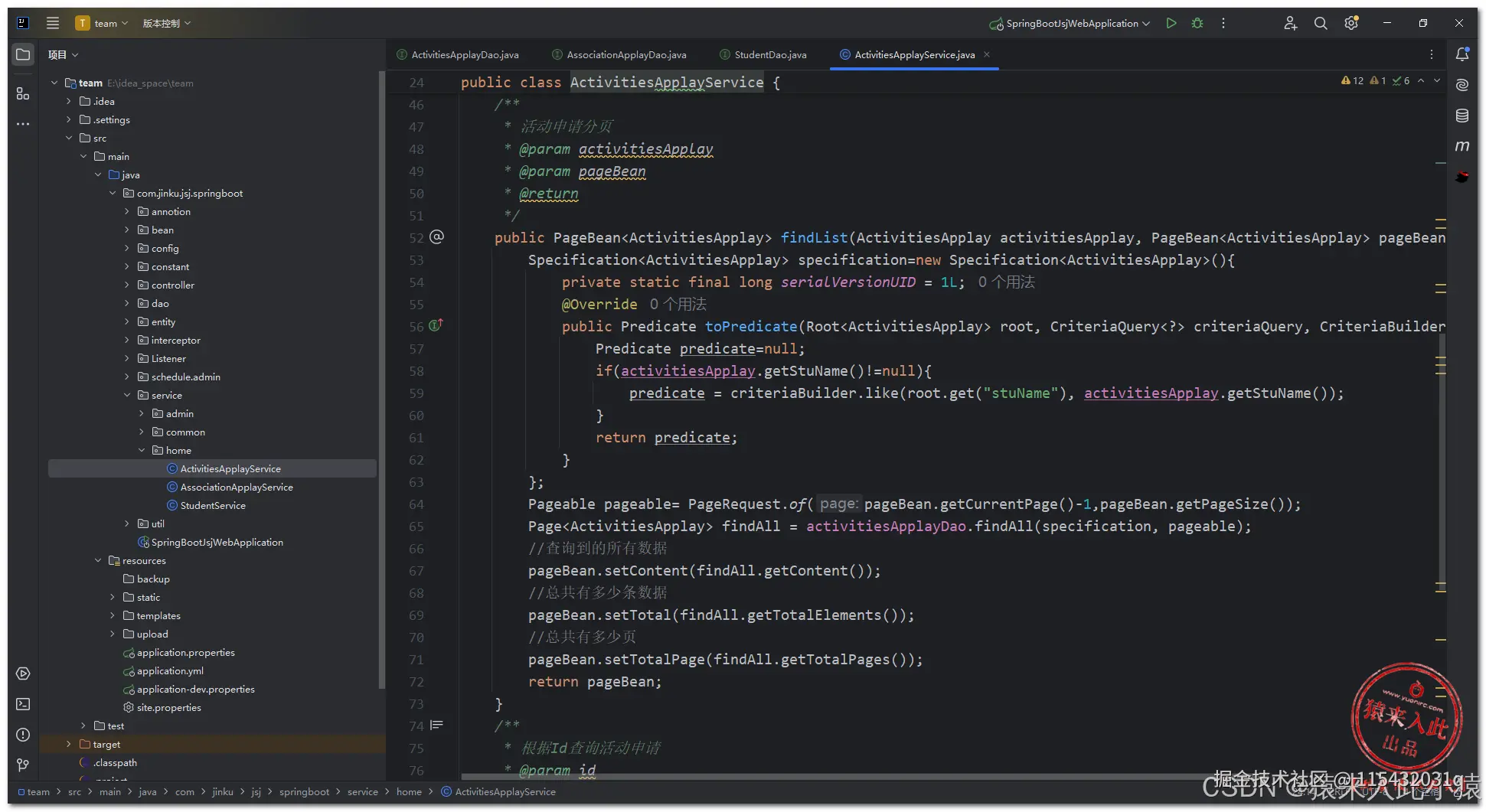The width and height of the screenshot is (1486, 812).
Task: Click line number 65 in the gutter
Action: 416,527
